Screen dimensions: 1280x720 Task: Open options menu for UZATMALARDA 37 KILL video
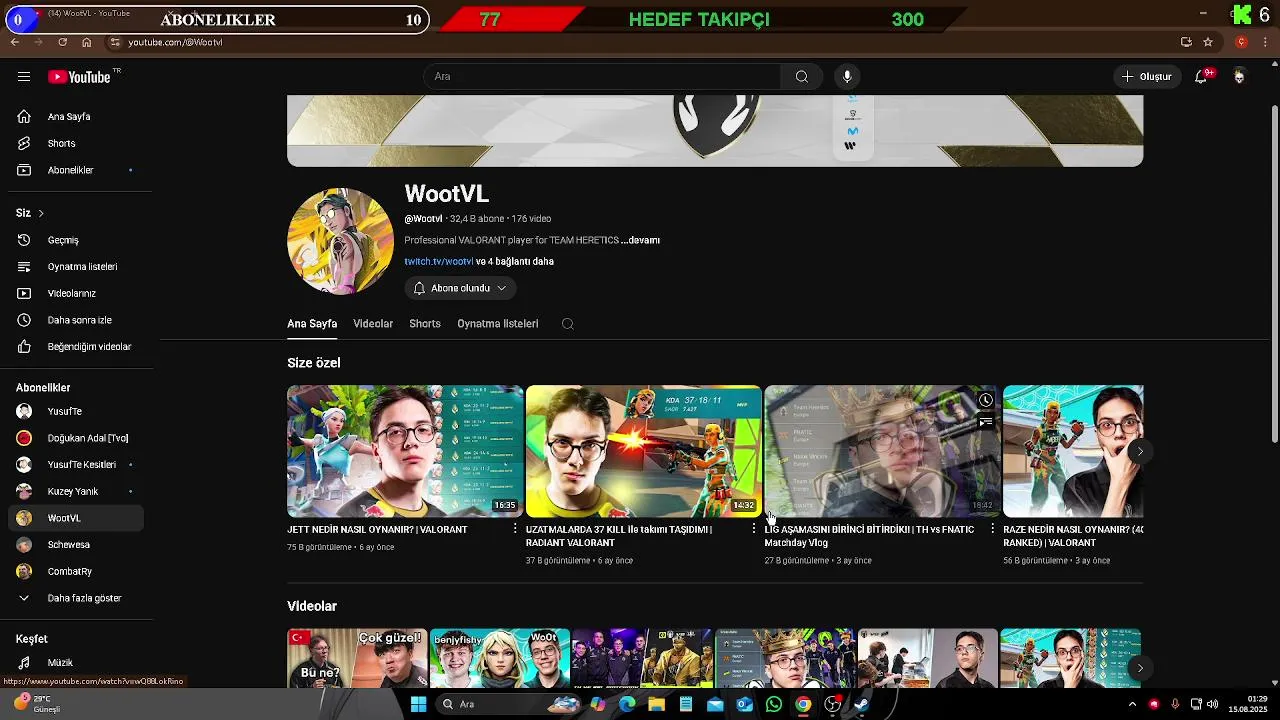tap(754, 529)
